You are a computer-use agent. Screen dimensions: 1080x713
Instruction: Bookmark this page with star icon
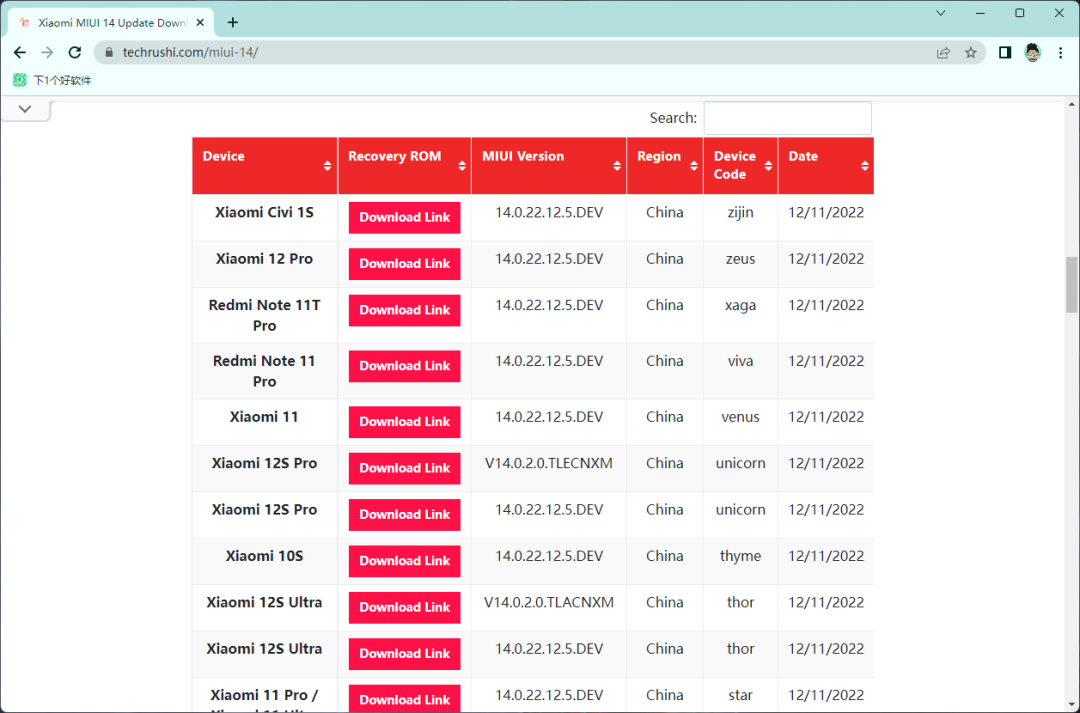[x=970, y=53]
